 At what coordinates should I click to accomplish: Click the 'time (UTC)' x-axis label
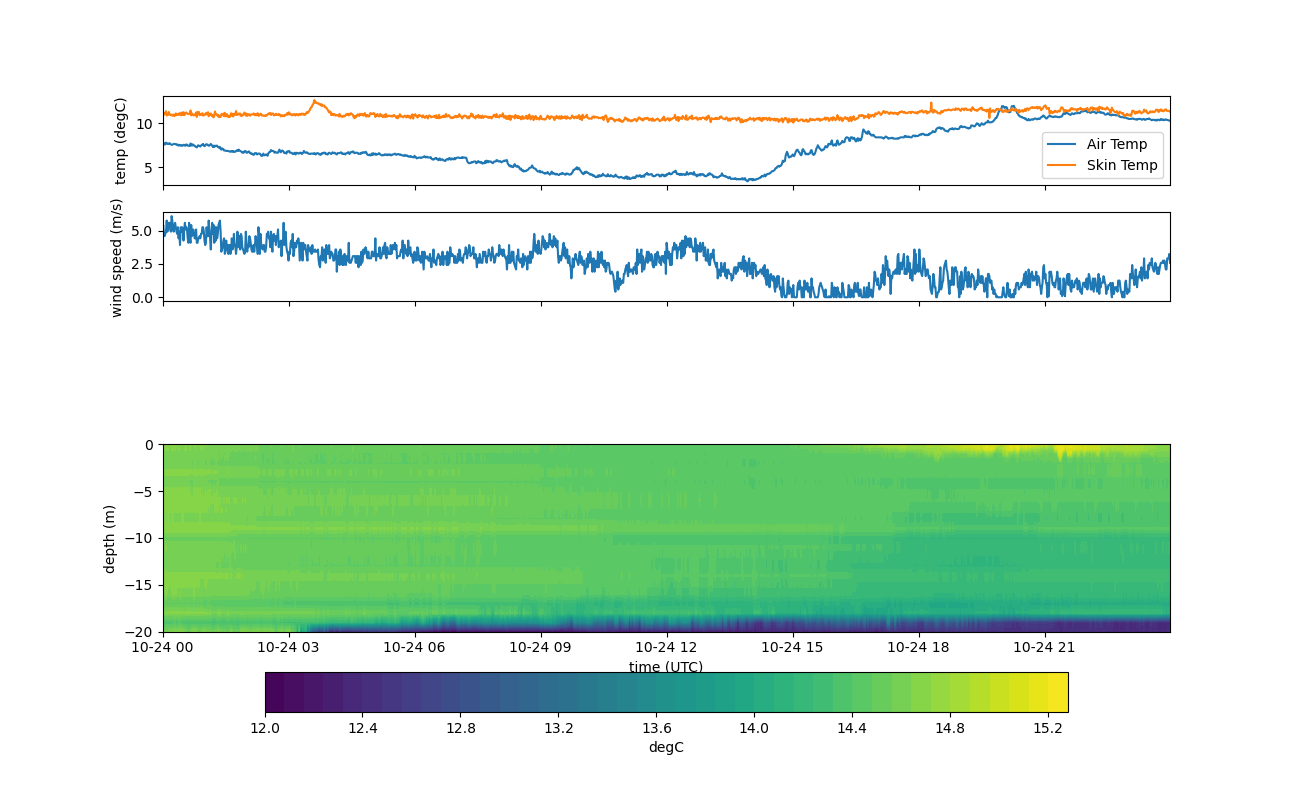click(666, 667)
